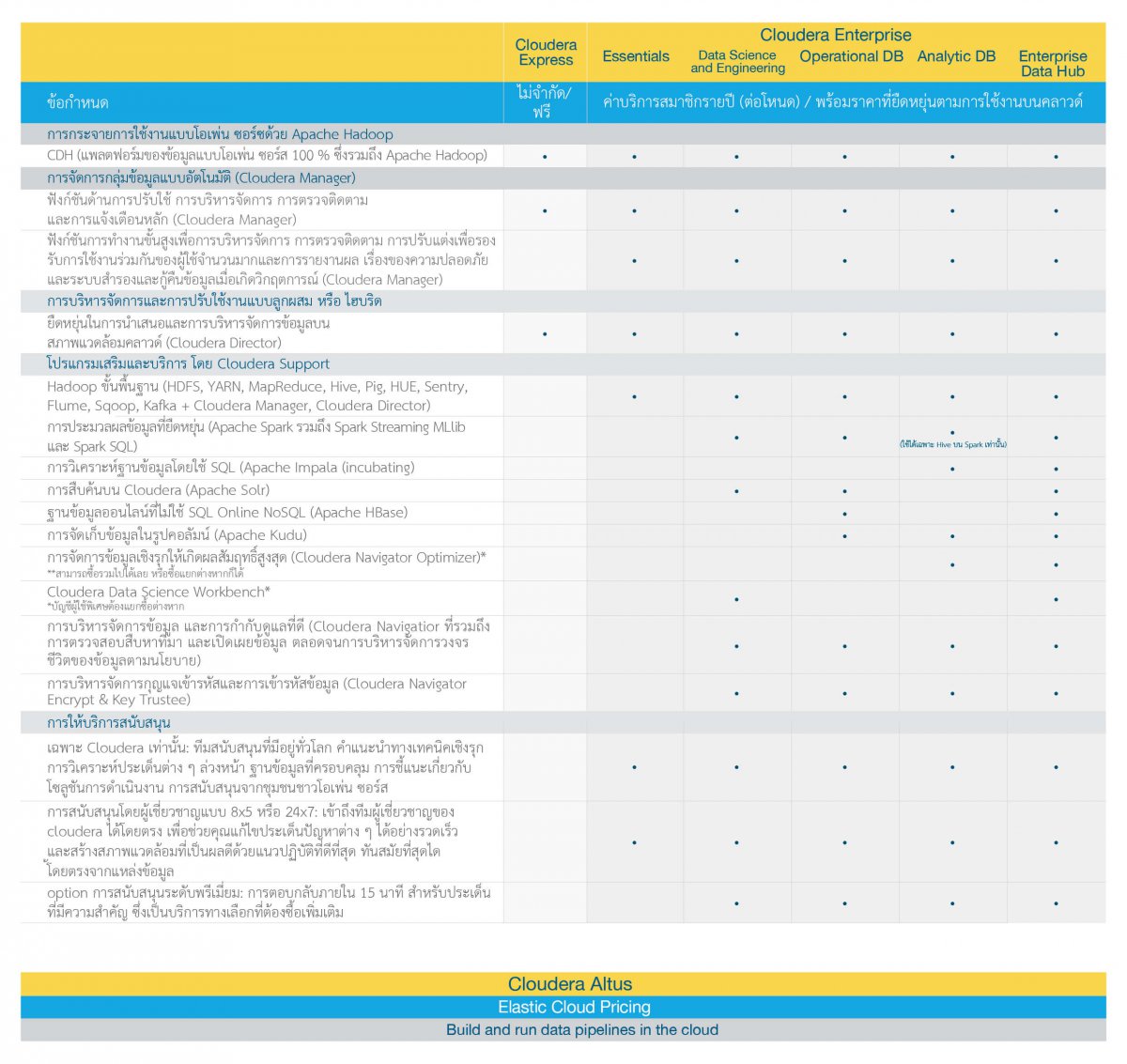Click the Navigator Optimizer dot under Analytic DB

pos(952,565)
